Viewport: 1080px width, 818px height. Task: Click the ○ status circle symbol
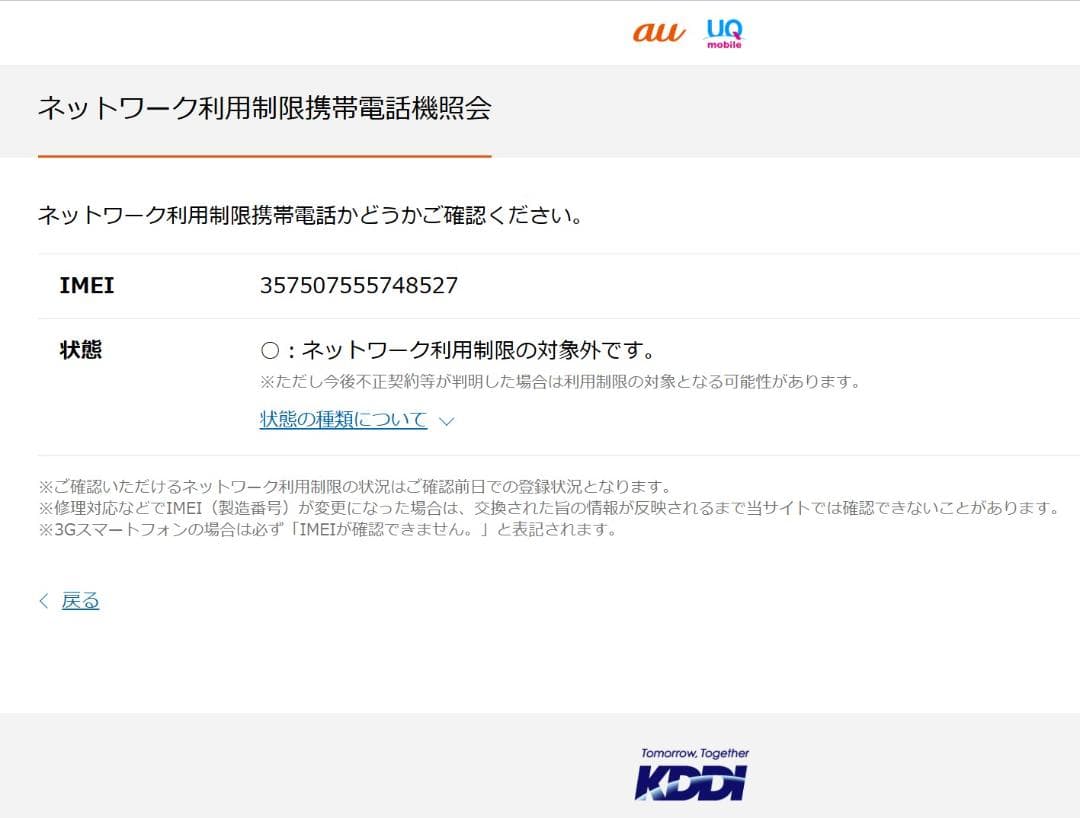click(x=270, y=351)
